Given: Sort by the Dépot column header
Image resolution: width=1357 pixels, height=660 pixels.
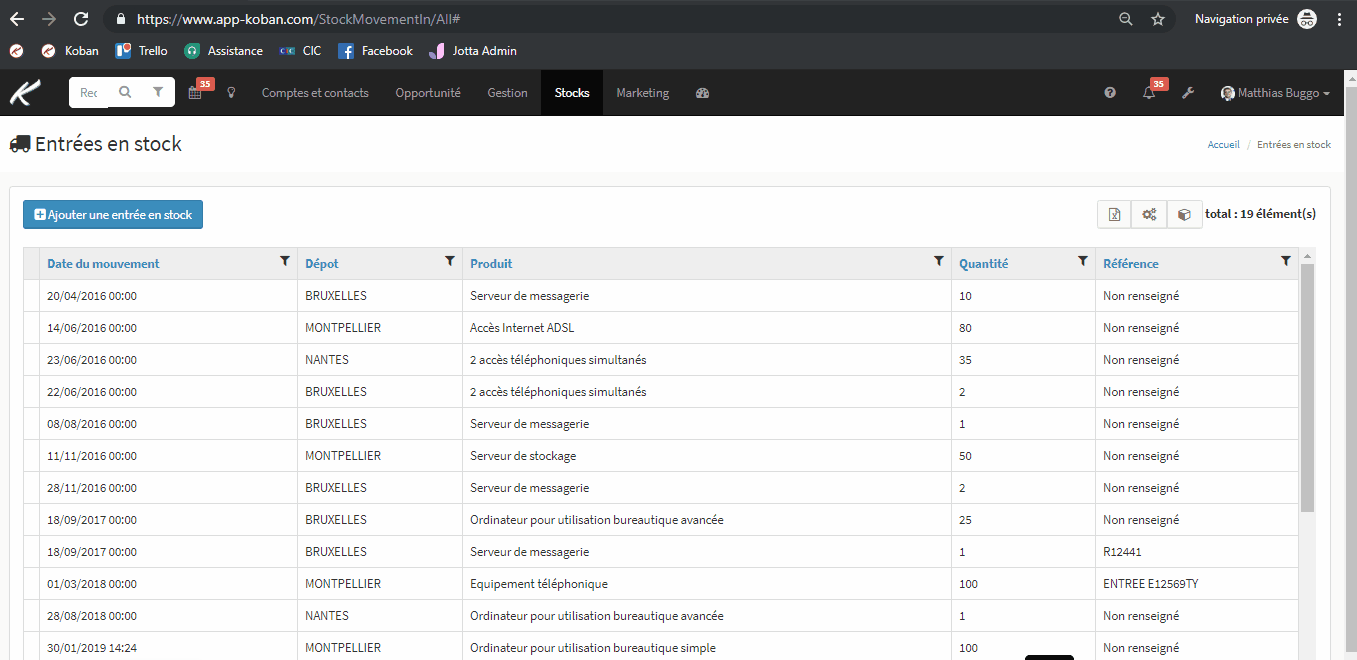Looking at the screenshot, I should click(322, 264).
